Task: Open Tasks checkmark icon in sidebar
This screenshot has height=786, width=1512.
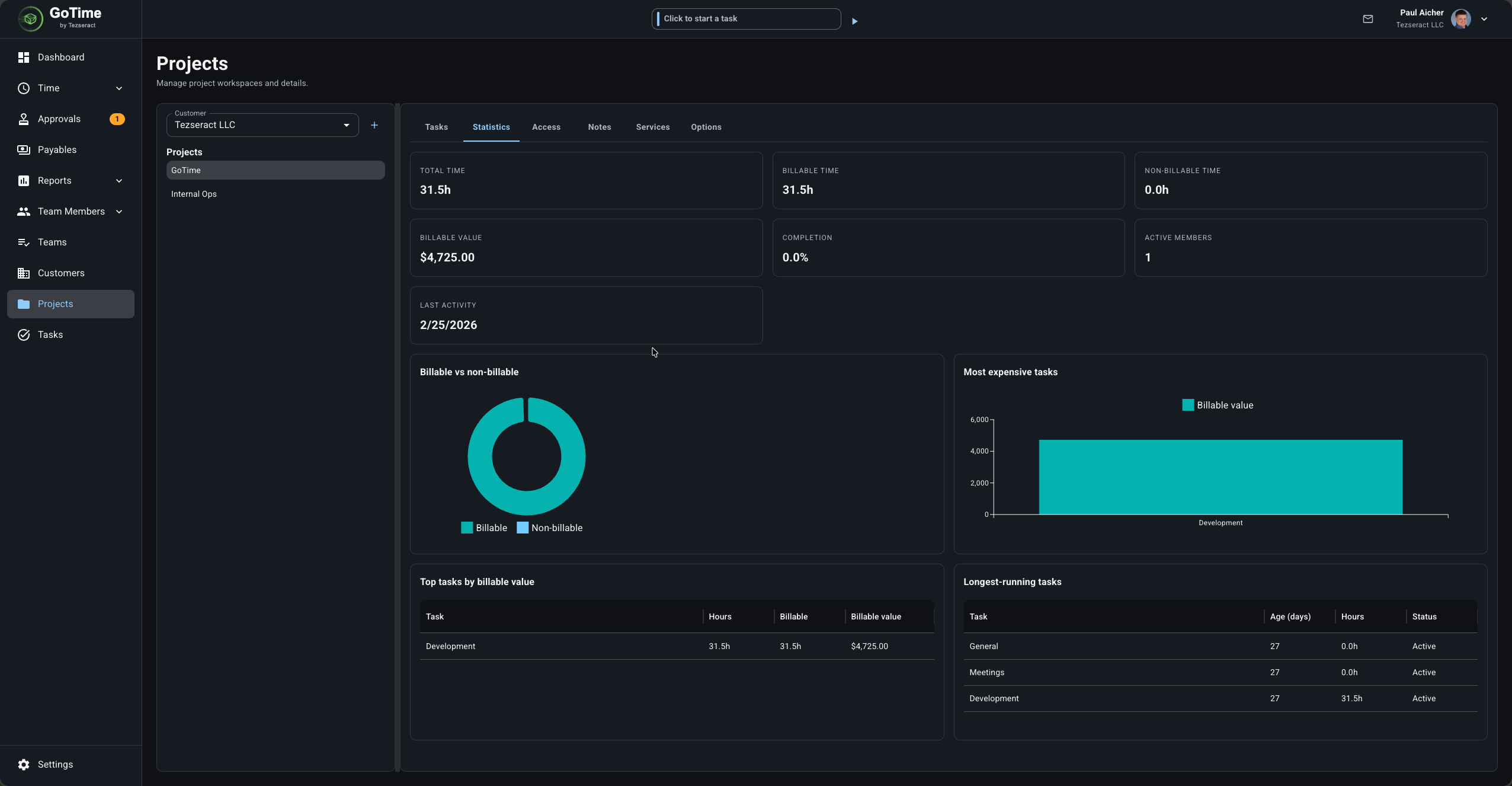Action: click(x=24, y=335)
